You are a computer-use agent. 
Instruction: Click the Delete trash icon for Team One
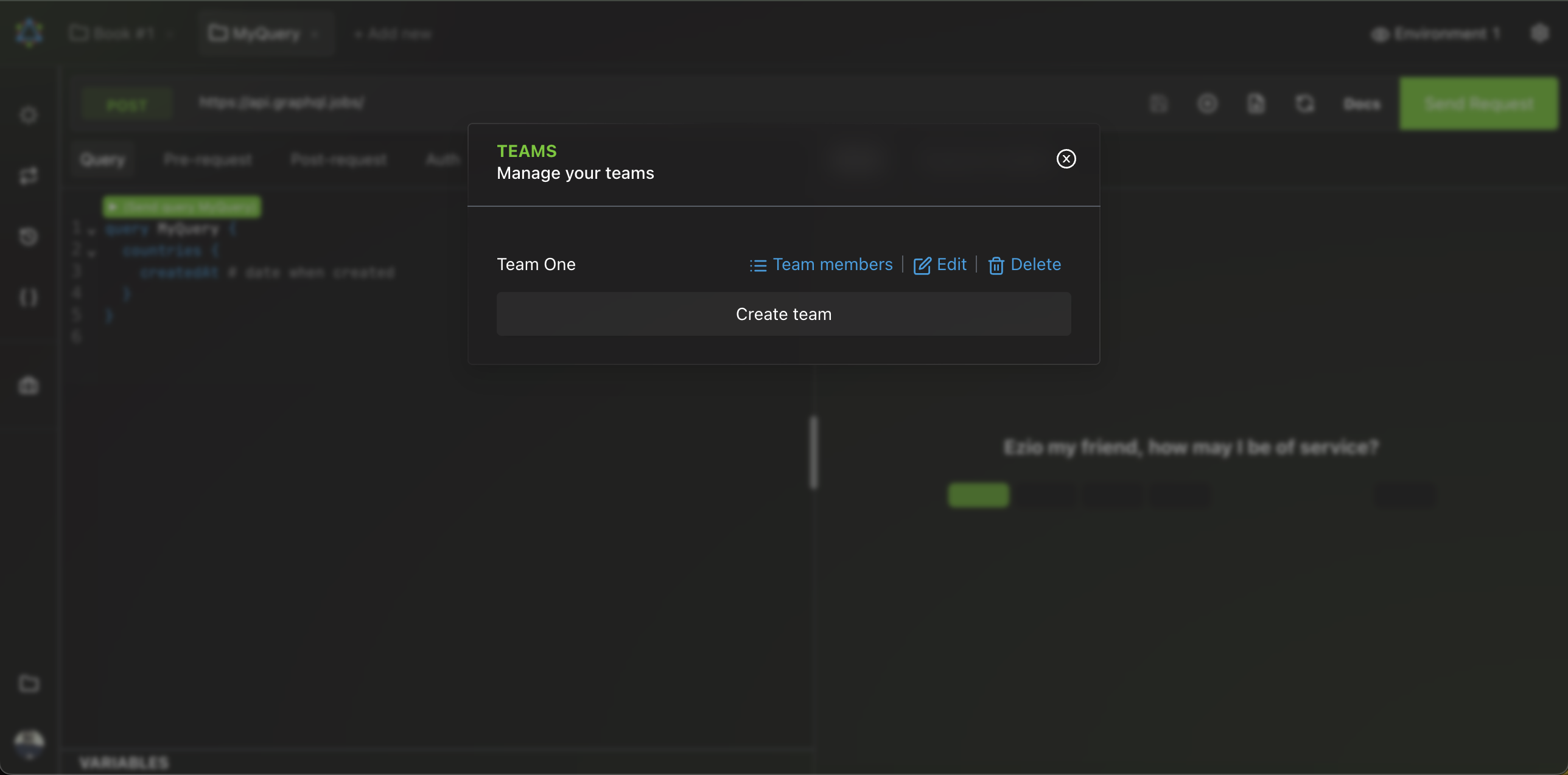pos(996,265)
